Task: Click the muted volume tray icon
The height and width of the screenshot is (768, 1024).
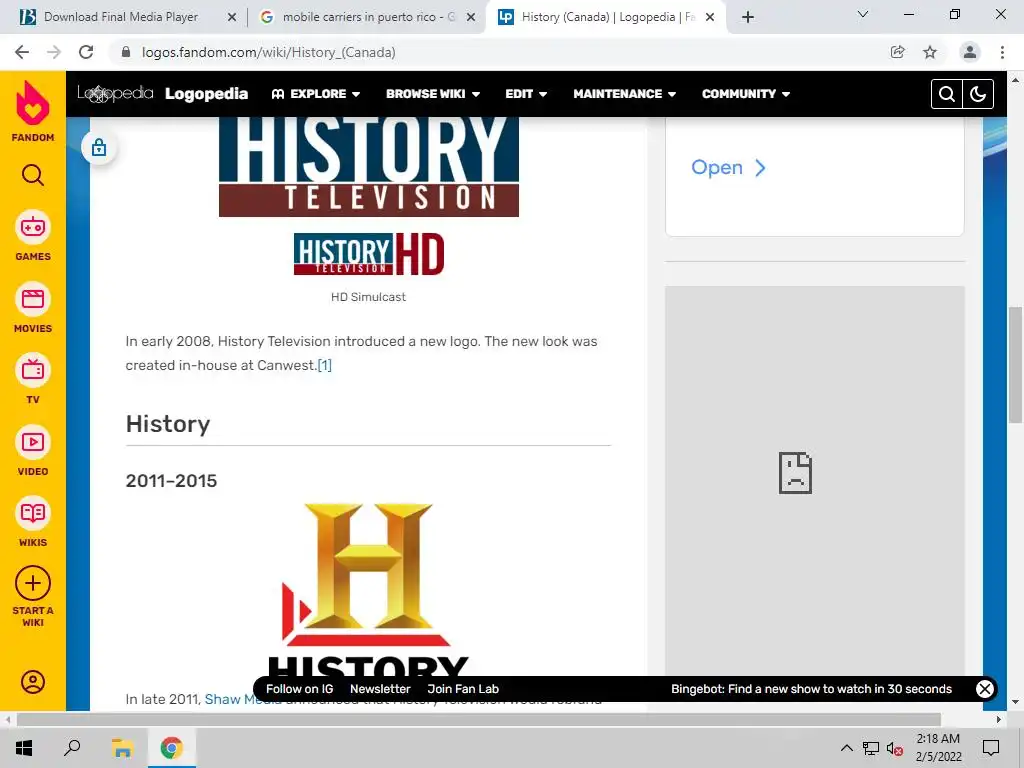Action: click(894, 748)
